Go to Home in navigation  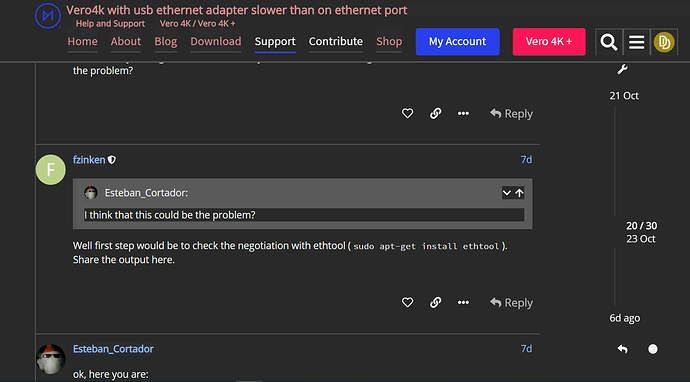click(x=82, y=41)
